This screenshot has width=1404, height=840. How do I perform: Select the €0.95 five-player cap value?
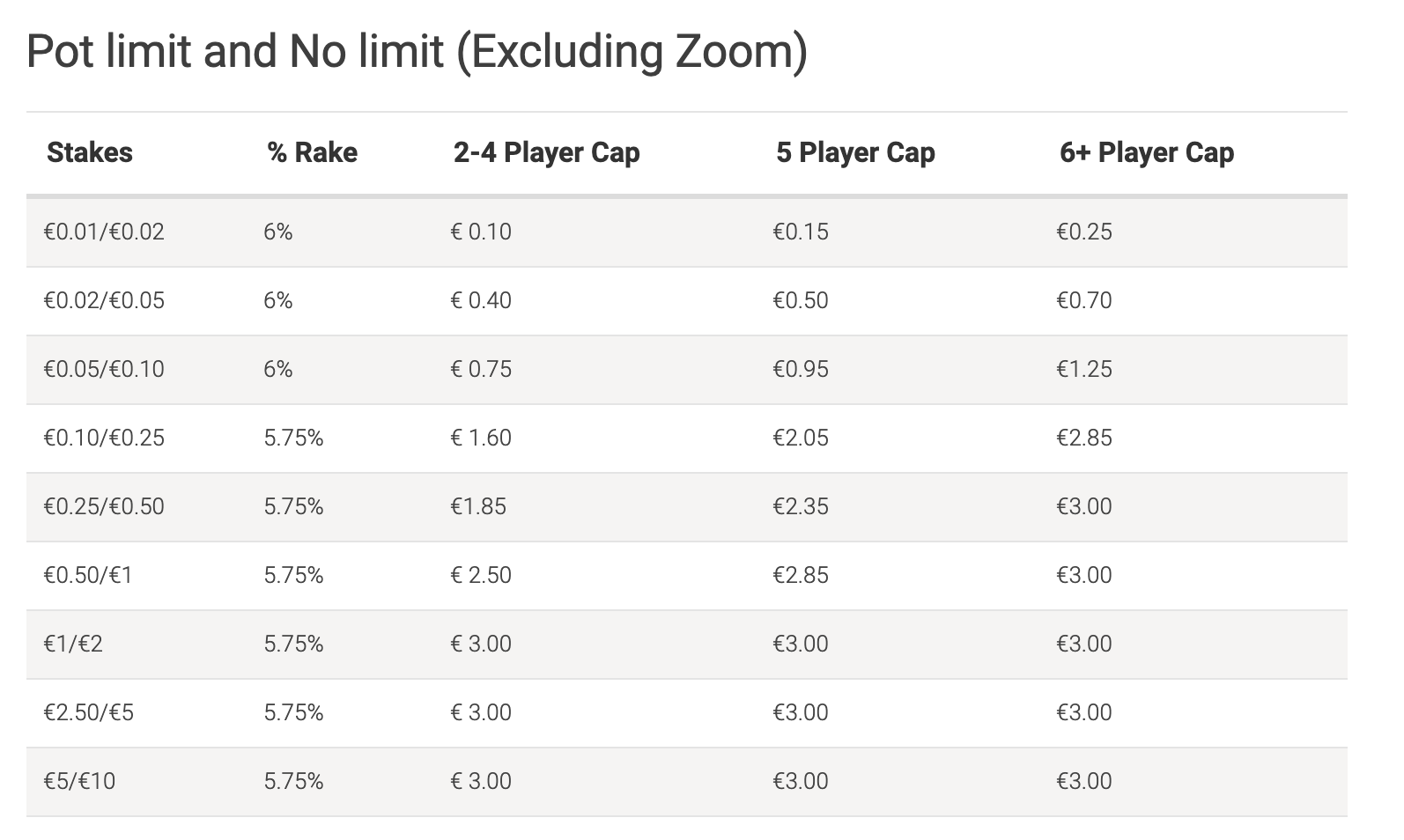pos(801,369)
